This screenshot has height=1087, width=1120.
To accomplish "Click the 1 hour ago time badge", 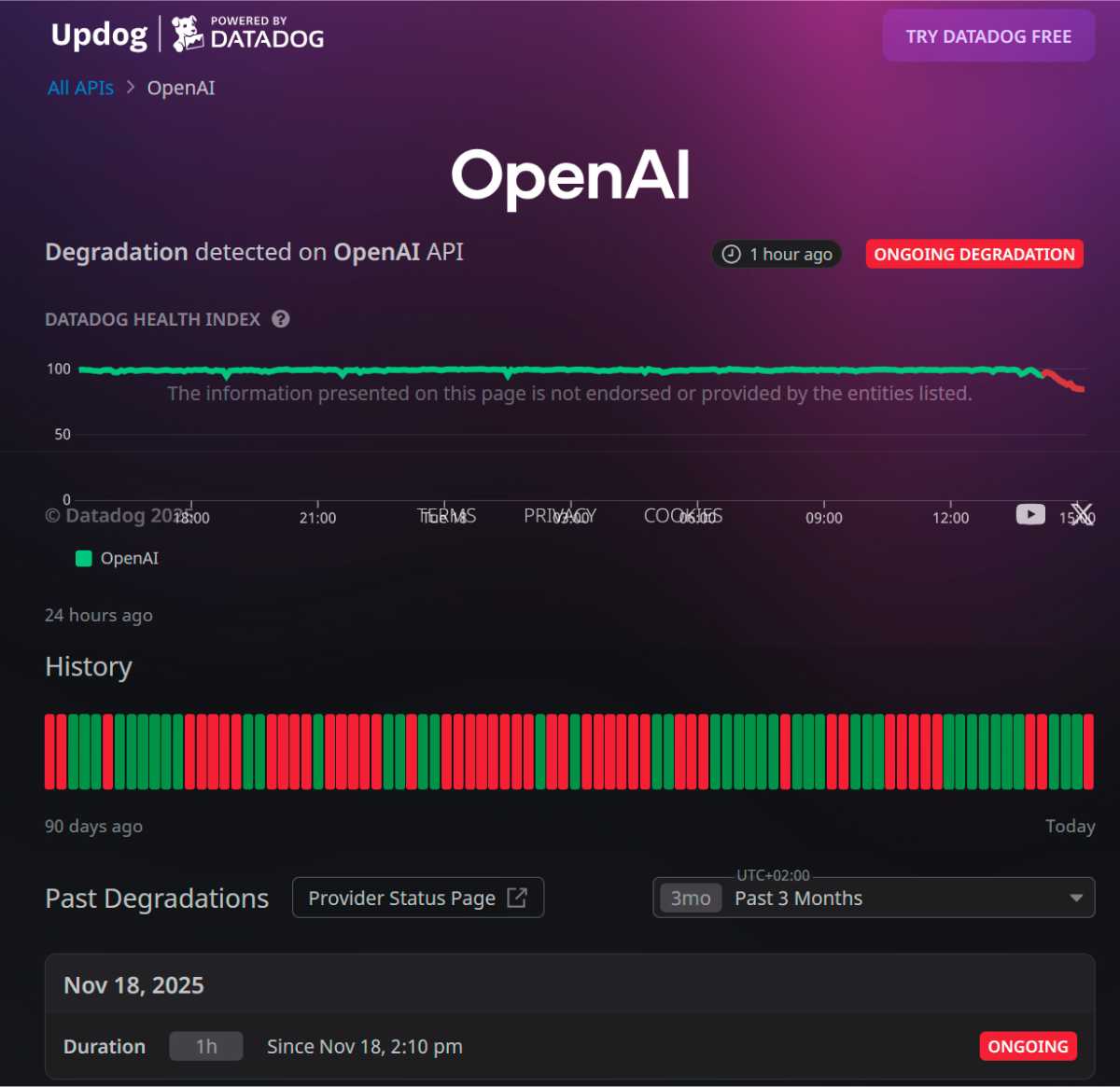I will 777,254.
